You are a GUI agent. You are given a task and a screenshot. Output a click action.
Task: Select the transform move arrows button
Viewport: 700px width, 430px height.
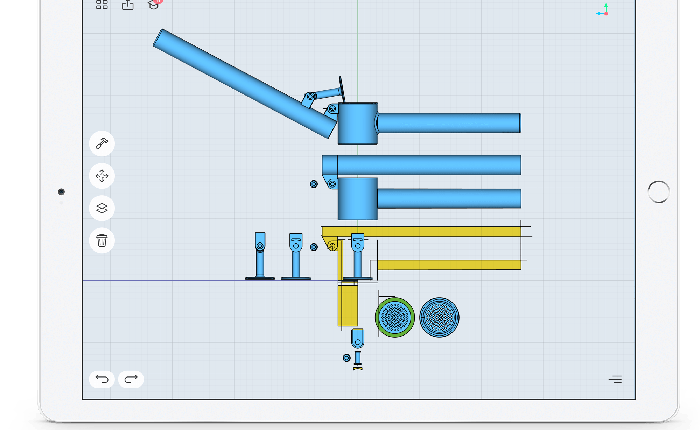coord(102,176)
